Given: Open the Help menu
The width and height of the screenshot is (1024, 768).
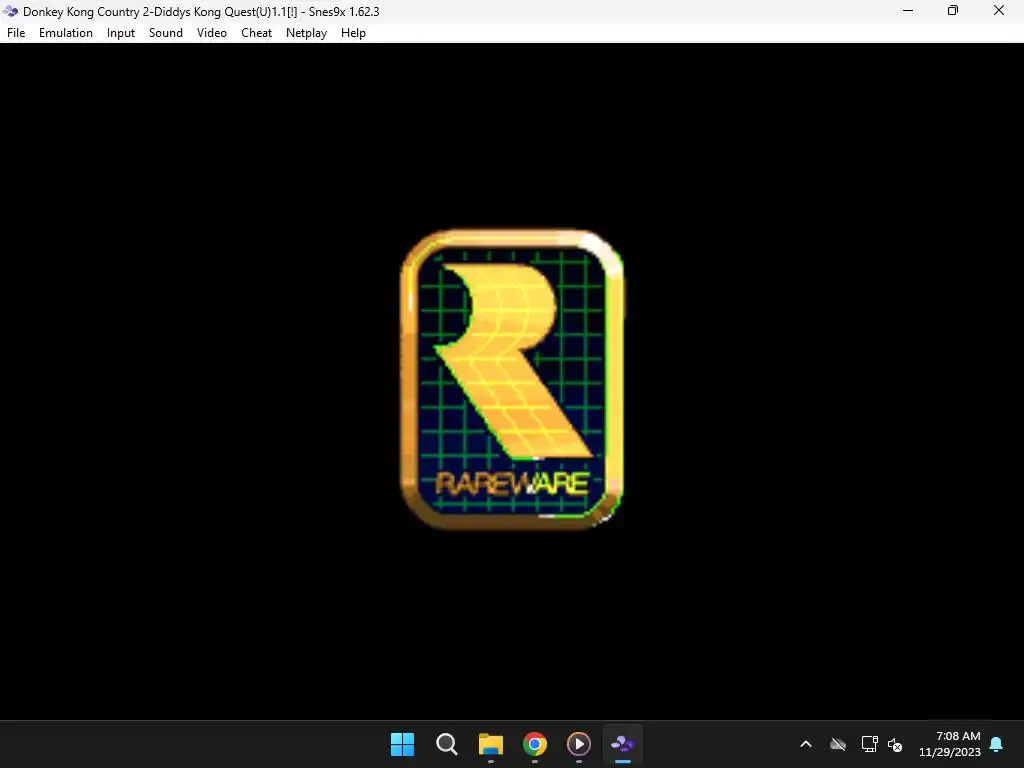Looking at the screenshot, I should tap(353, 33).
